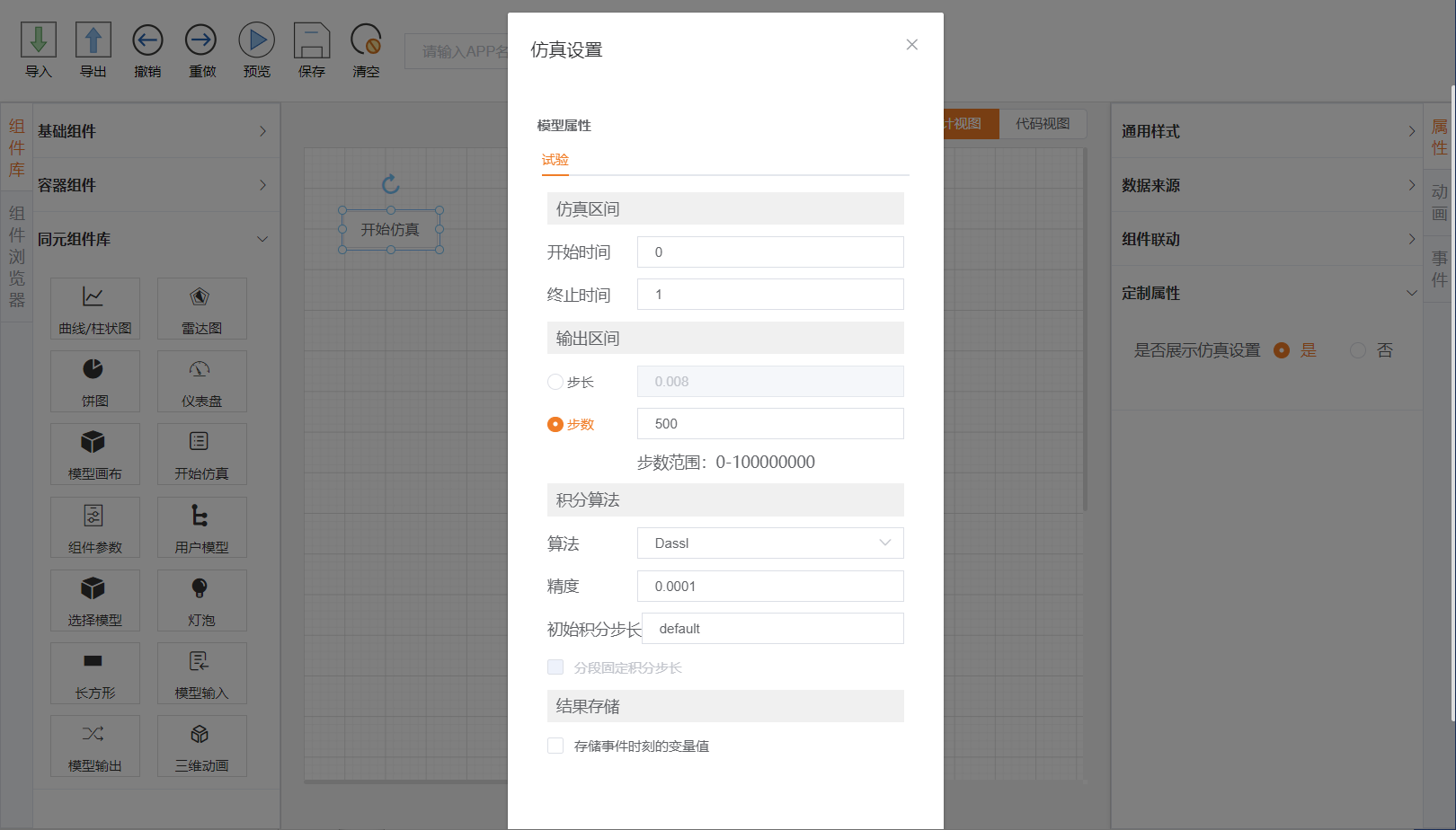Select the 选择模型 component
The height and width of the screenshot is (830, 1456).
coord(95,600)
